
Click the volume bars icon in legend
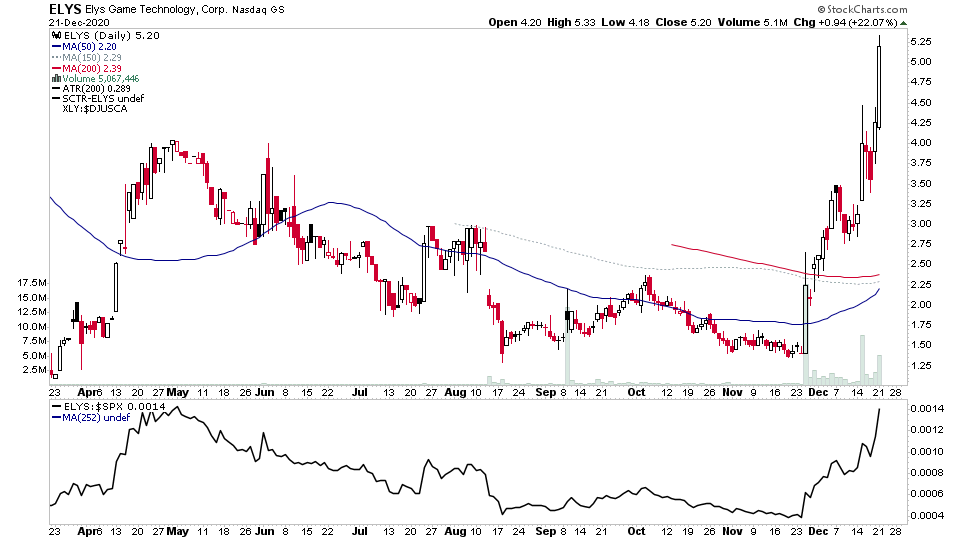click(x=57, y=78)
